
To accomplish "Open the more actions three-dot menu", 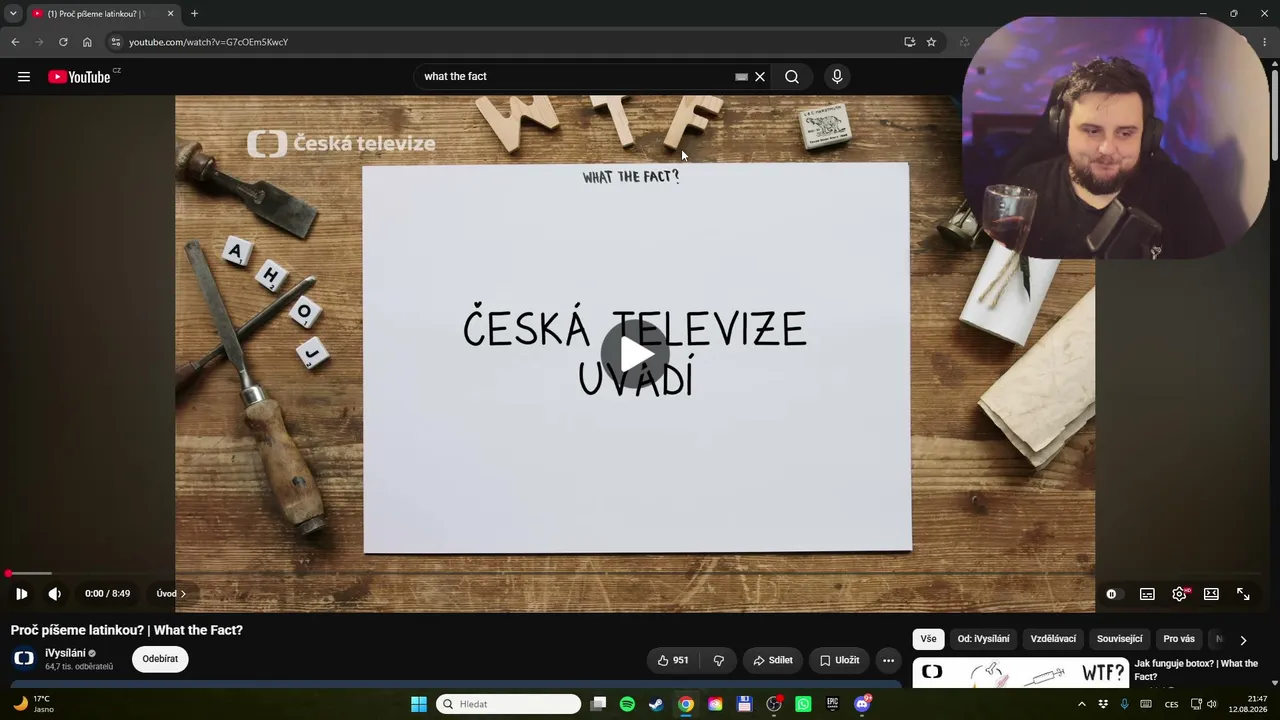I will point(888,660).
